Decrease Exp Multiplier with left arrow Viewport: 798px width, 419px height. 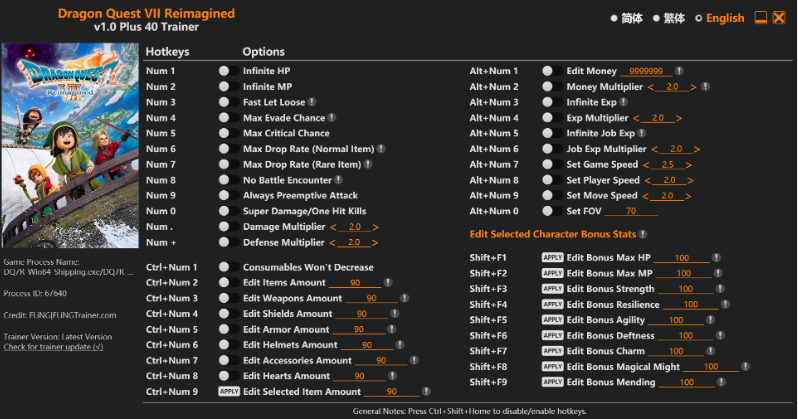coord(636,118)
